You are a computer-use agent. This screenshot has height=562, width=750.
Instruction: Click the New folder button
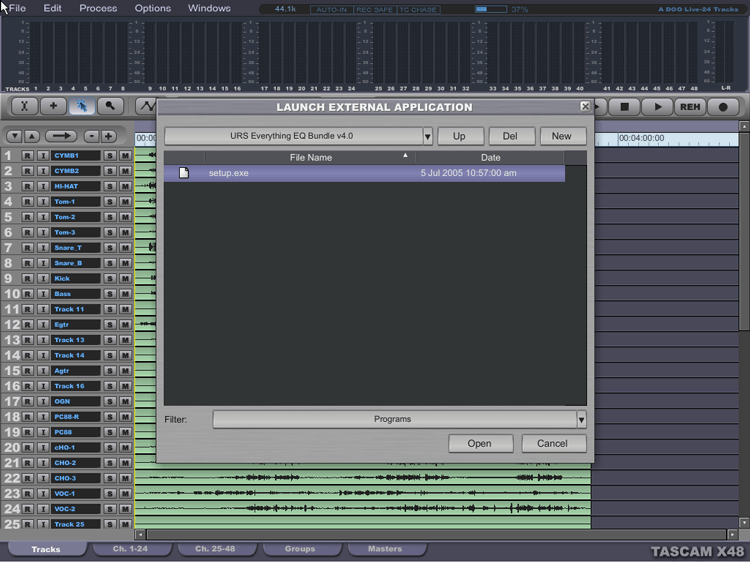point(562,136)
